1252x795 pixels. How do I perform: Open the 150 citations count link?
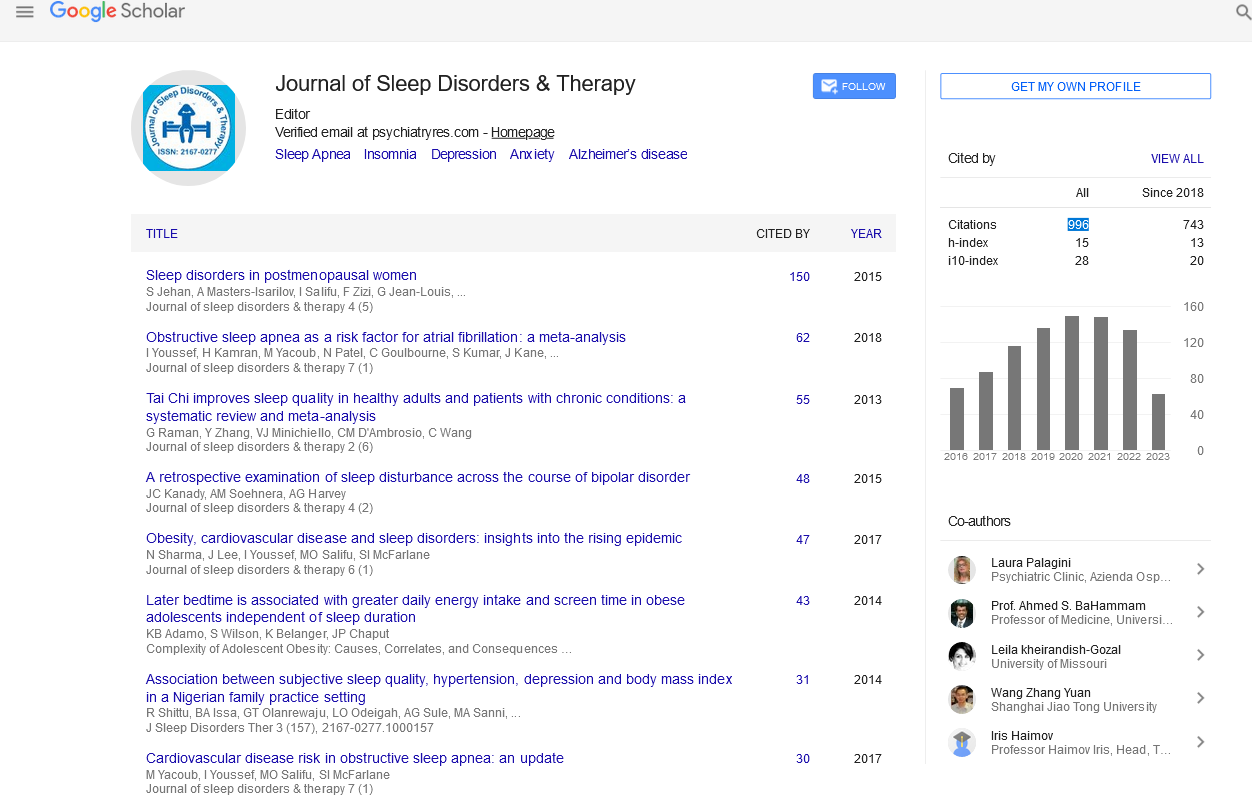pyautogui.click(x=799, y=277)
